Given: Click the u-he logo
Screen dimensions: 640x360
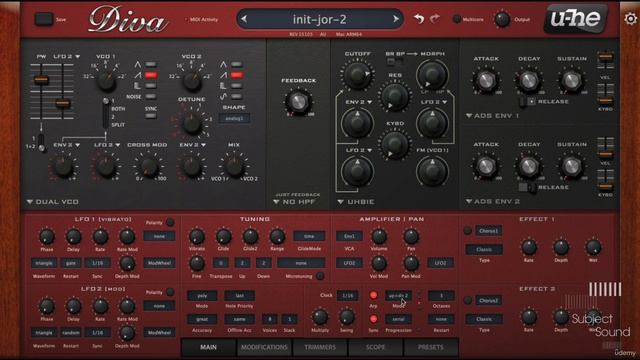Looking at the screenshot, I should pyautogui.click(x=576, y=18).
